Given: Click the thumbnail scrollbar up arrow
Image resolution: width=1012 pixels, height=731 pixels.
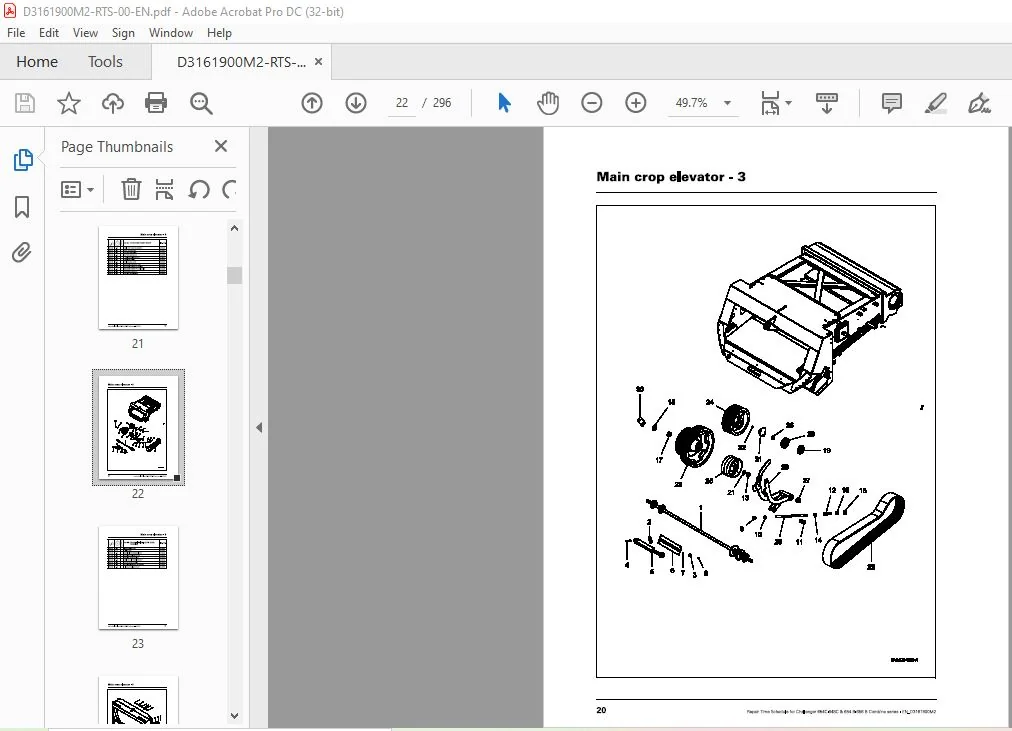Looking at the screenshot, I should click(x=234, y=228).
